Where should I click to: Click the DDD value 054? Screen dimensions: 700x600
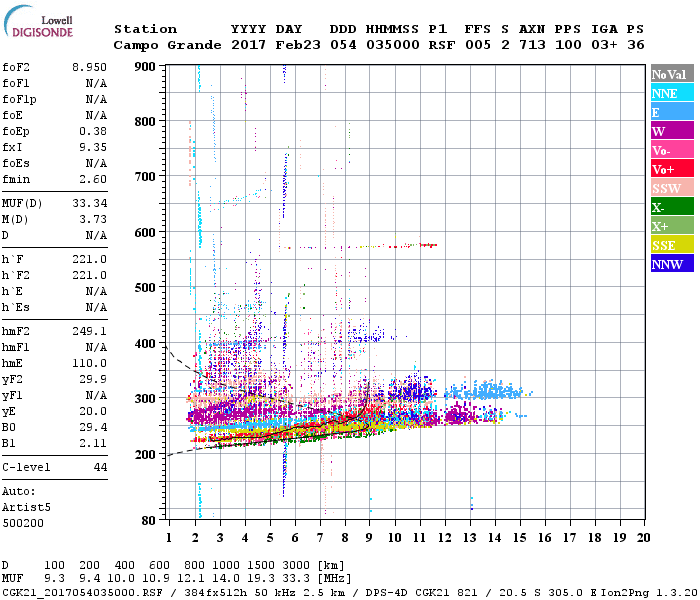pyautogui.click(x=343, y=45)
